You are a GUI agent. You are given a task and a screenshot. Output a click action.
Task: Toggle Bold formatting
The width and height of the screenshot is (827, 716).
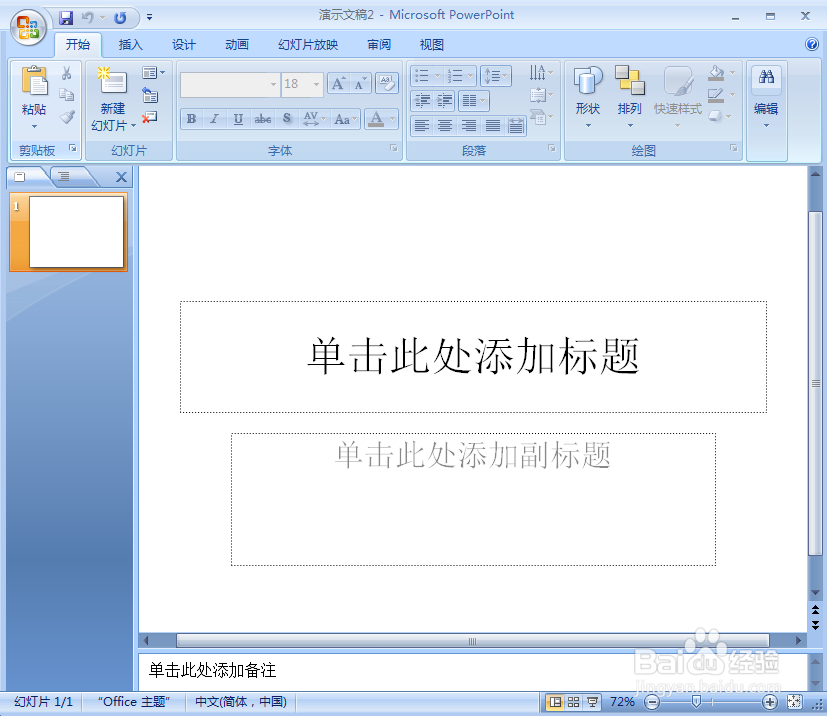pos(191,119)
